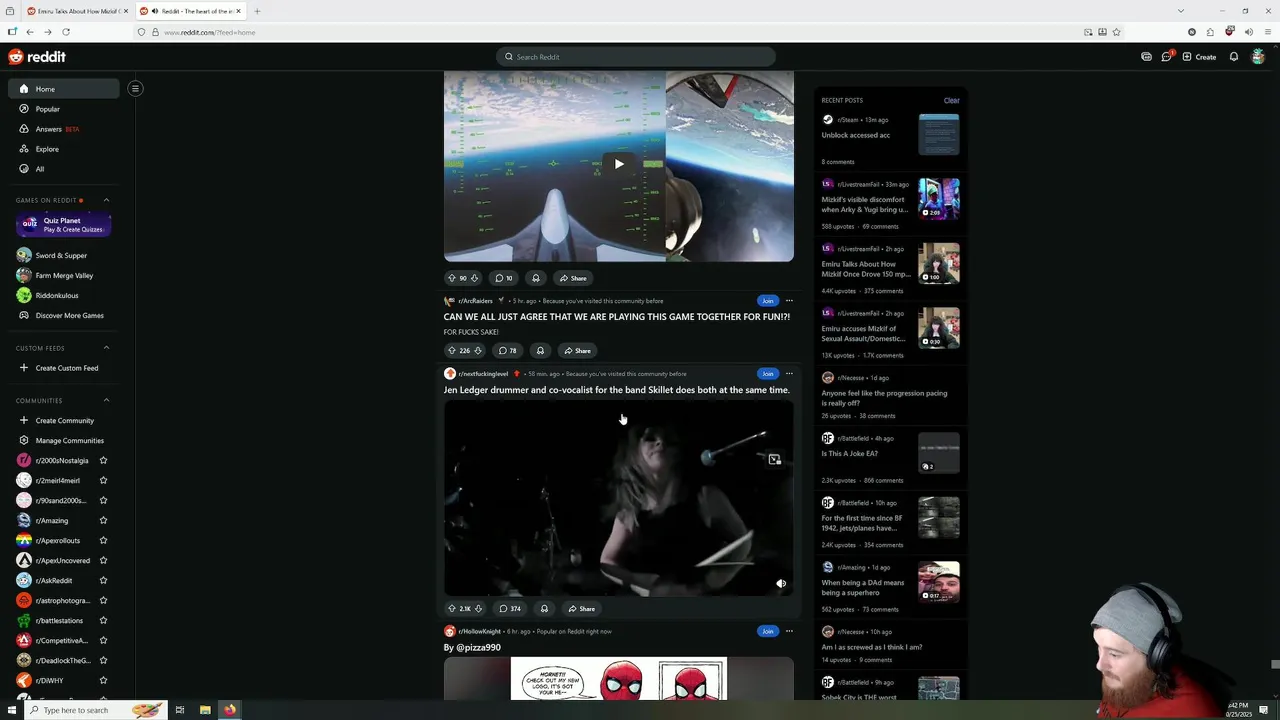This screenshot has height=720, width=1280.
Task: Open the Skillet video in picture-in-picture
Action: pos(774,460)
